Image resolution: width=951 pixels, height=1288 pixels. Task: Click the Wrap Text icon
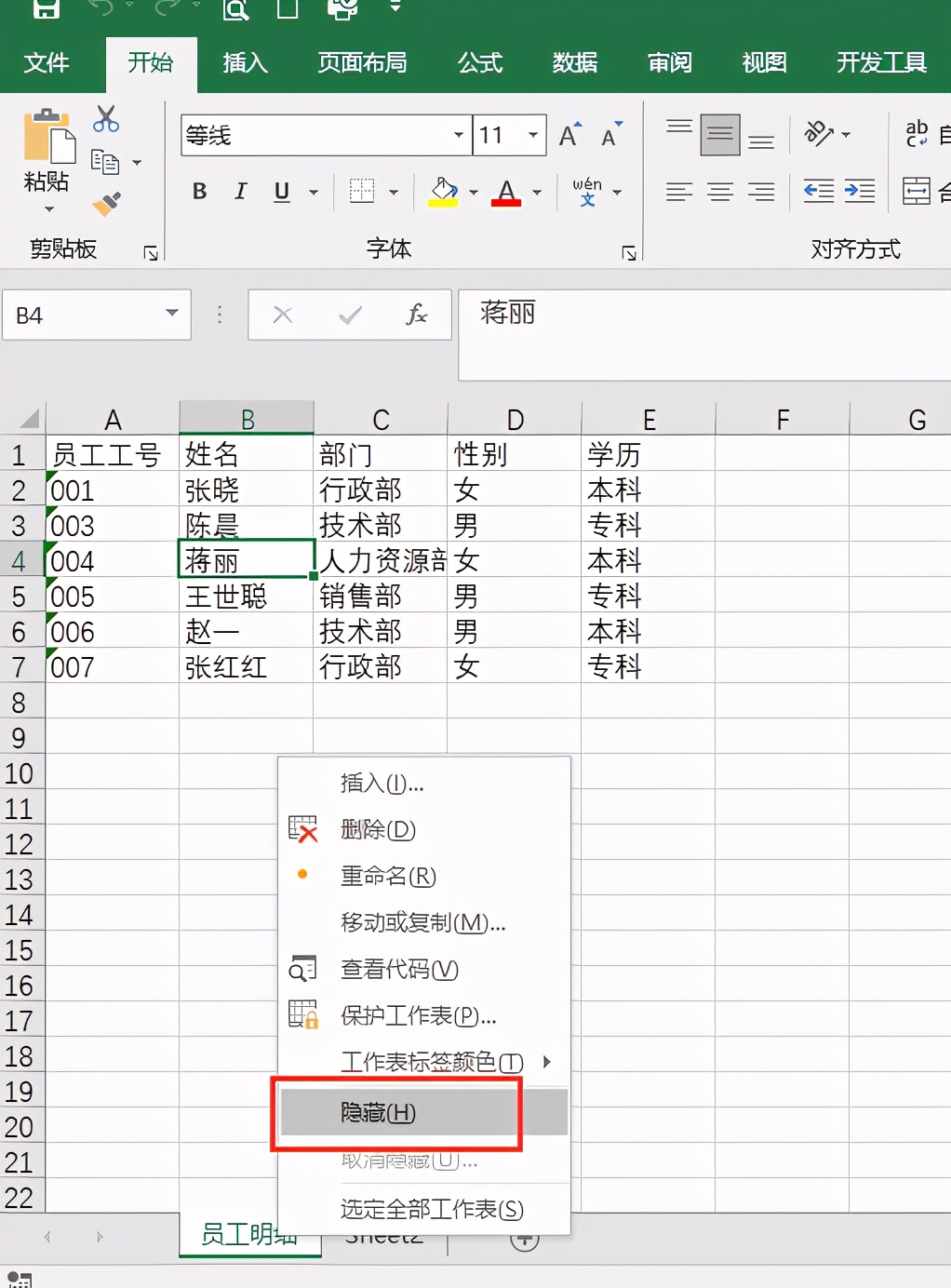918,134
